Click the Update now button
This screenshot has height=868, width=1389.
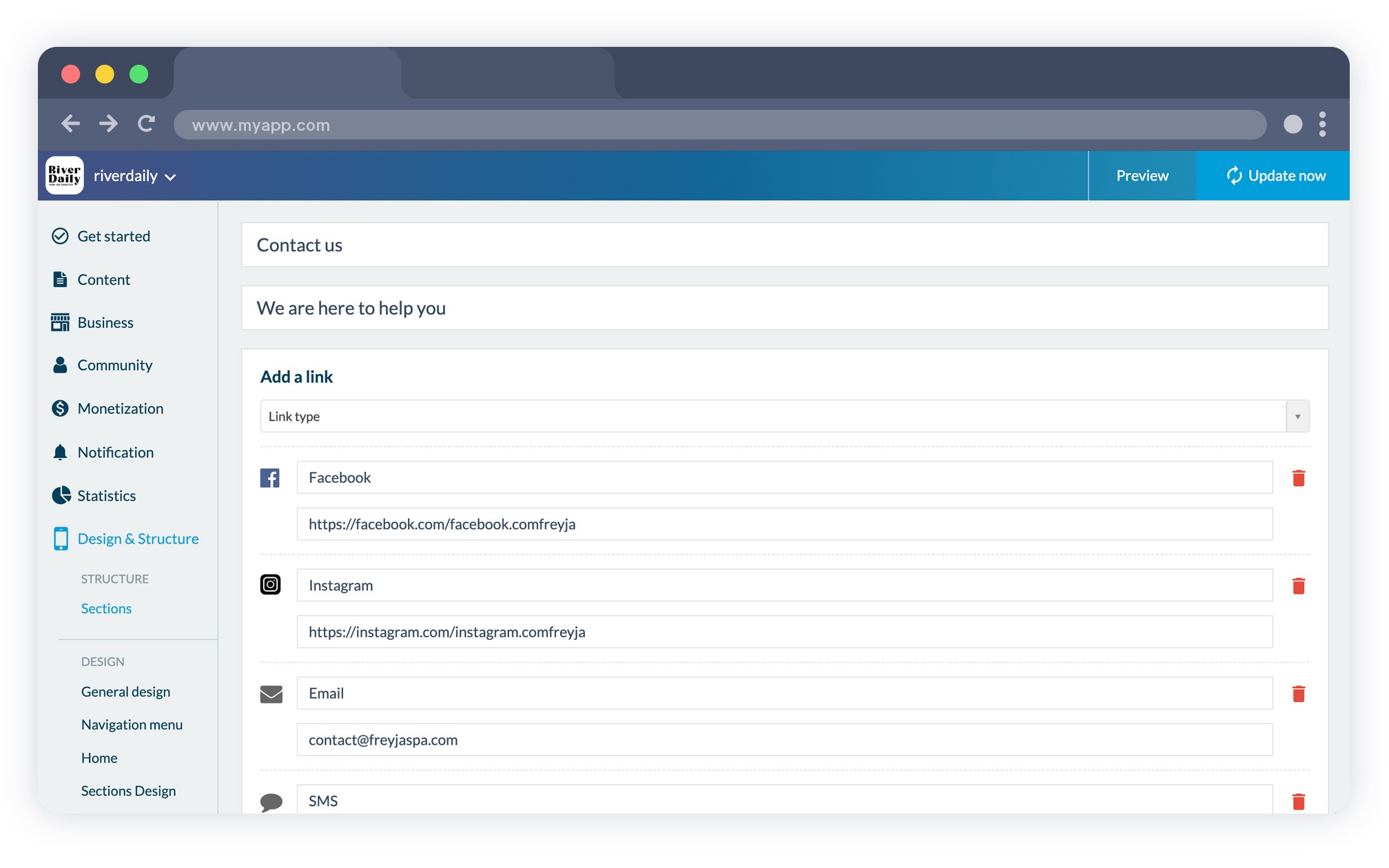point(1275,176)
